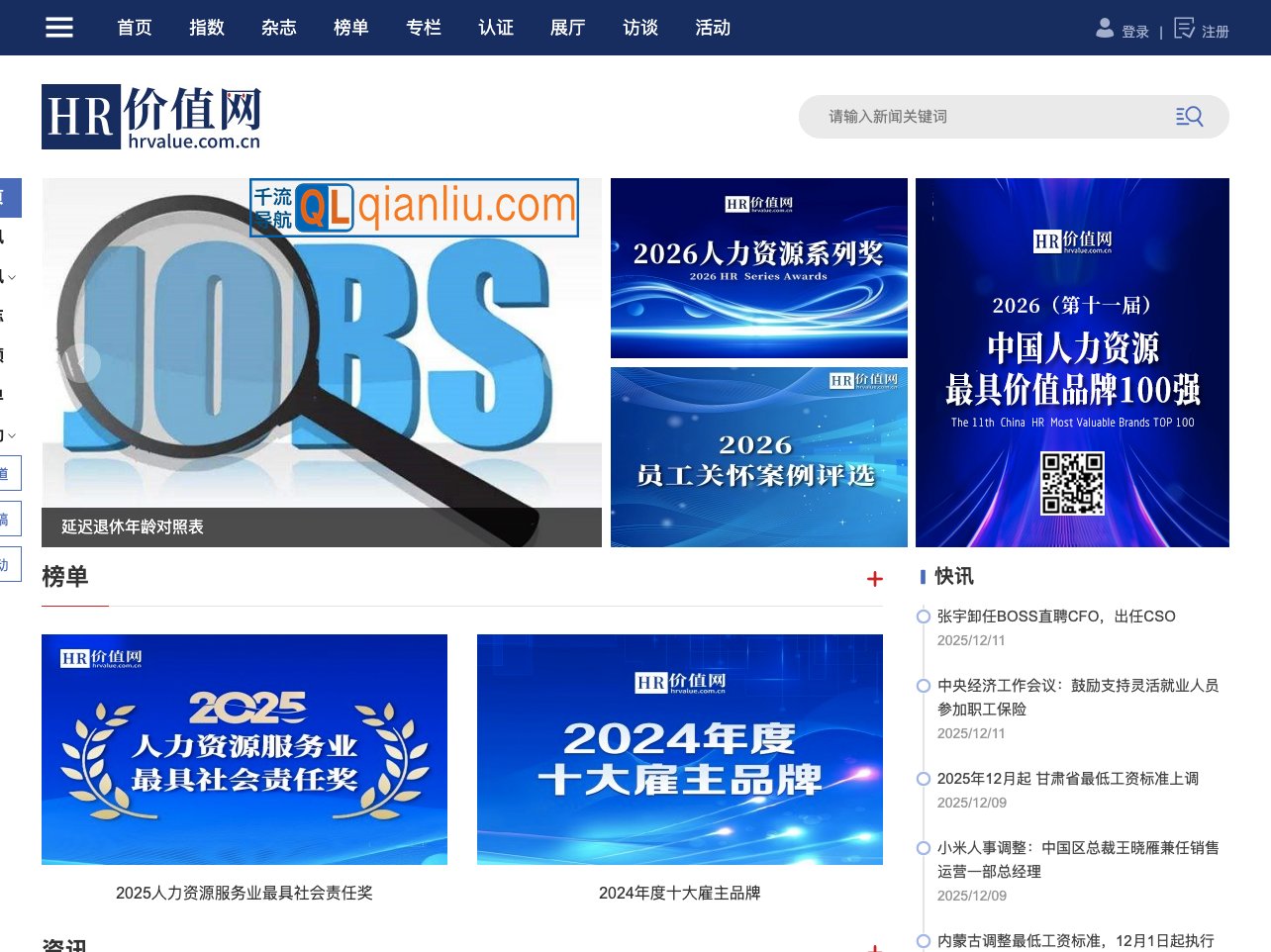The image size is (1271, 952).
Task: Click the HR价值网 site logo
Action: pos(150,116)
